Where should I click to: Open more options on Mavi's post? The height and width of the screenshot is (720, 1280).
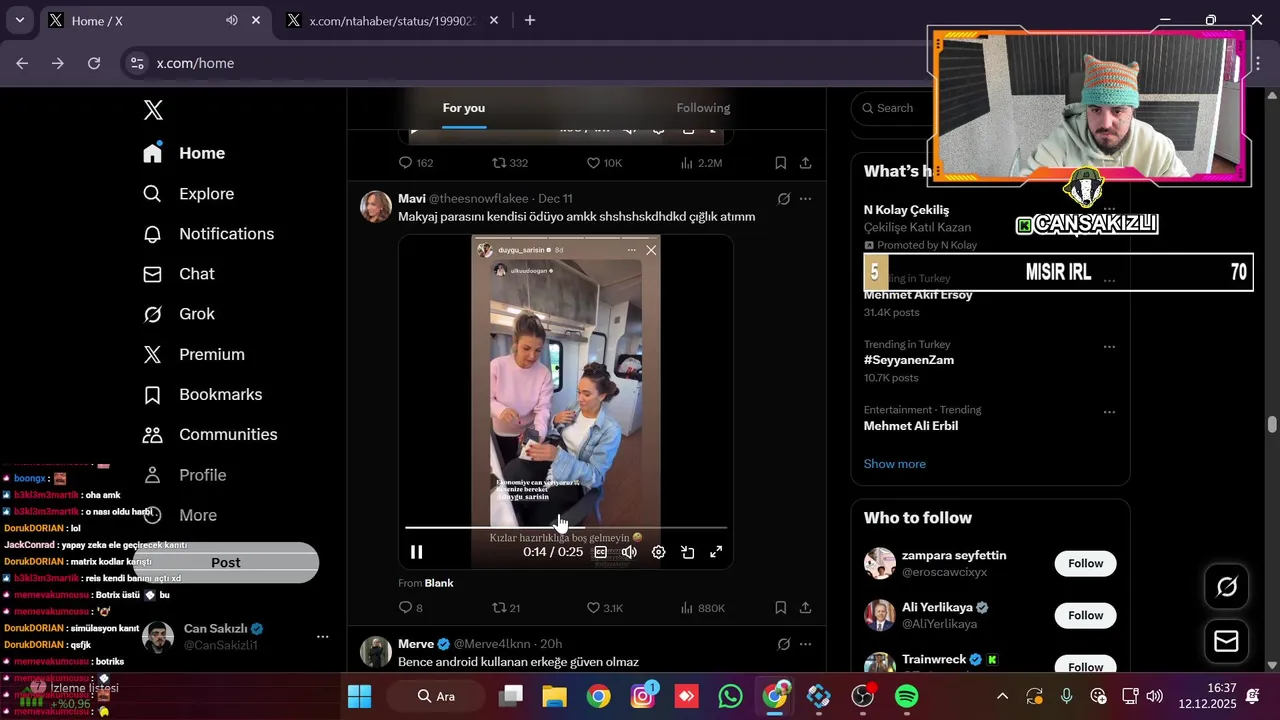click(x=805, y=199)
